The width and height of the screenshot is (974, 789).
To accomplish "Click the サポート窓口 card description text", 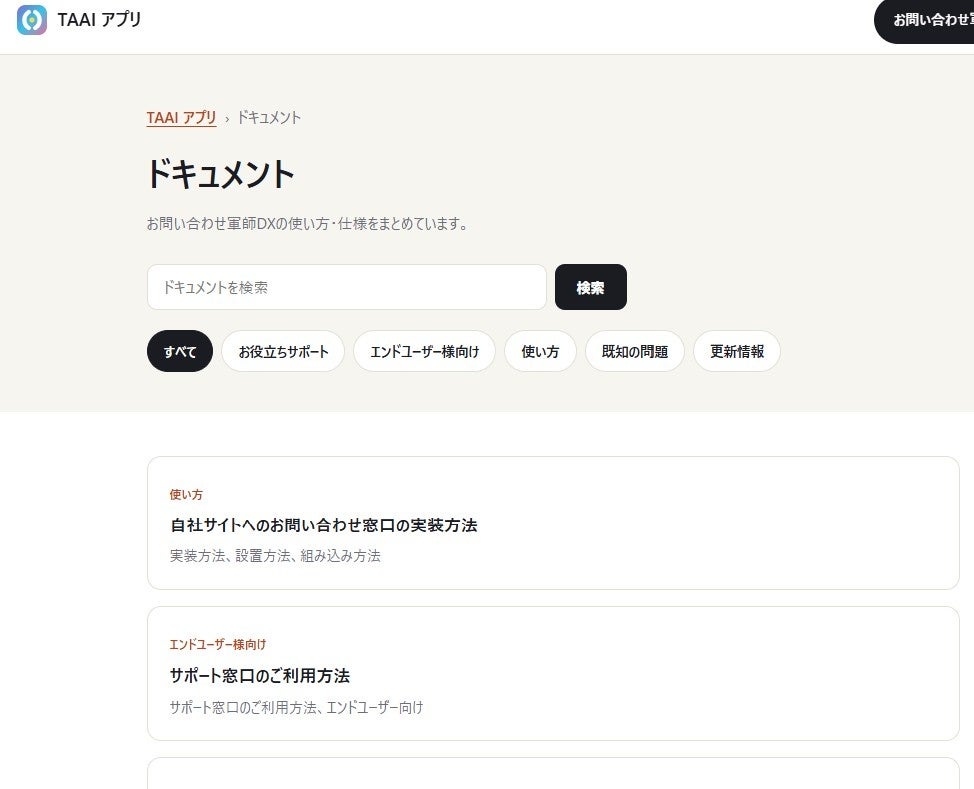I will (x=296, y=708).
